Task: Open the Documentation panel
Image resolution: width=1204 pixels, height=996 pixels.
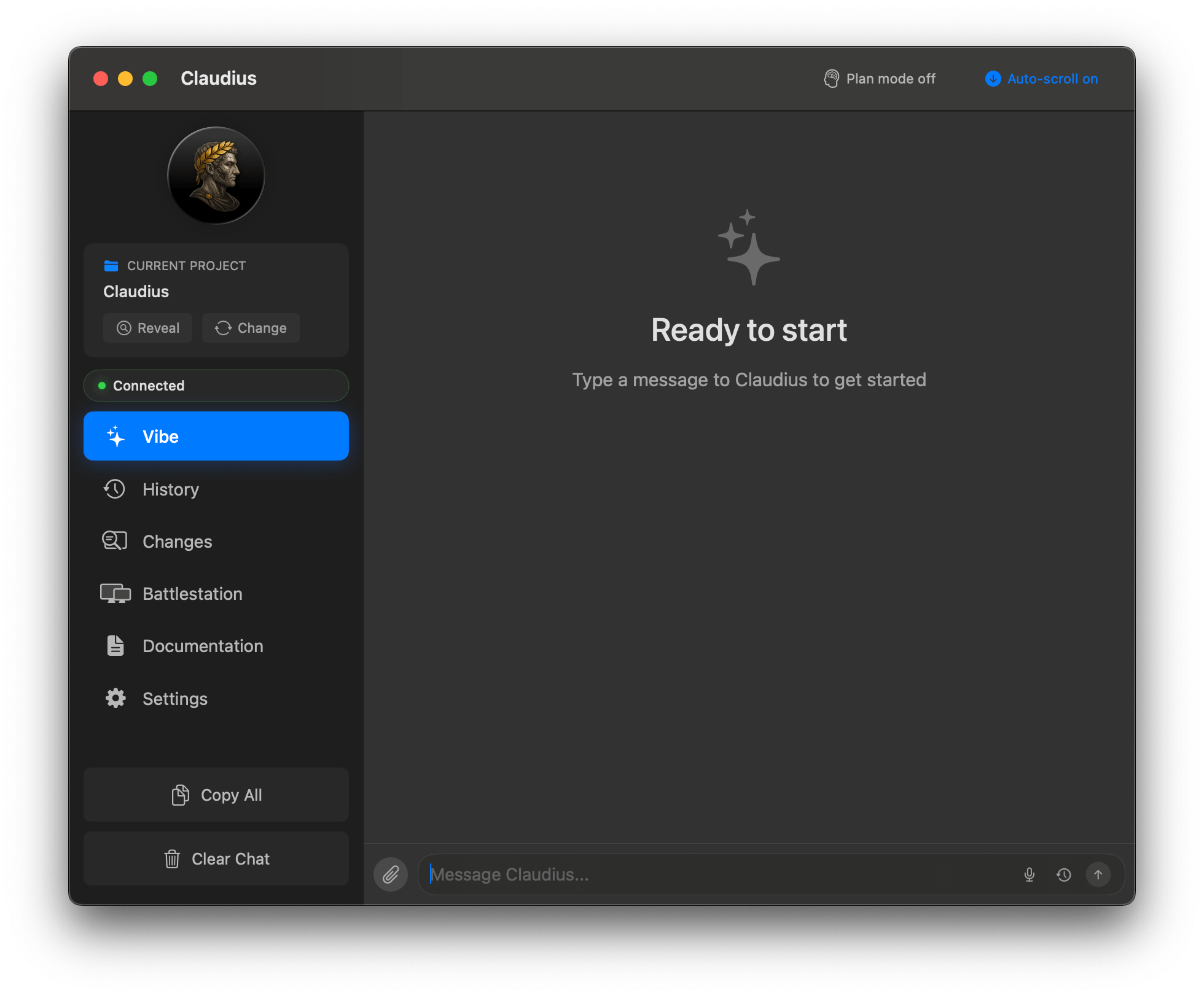Action: click(x=203, y=645)
